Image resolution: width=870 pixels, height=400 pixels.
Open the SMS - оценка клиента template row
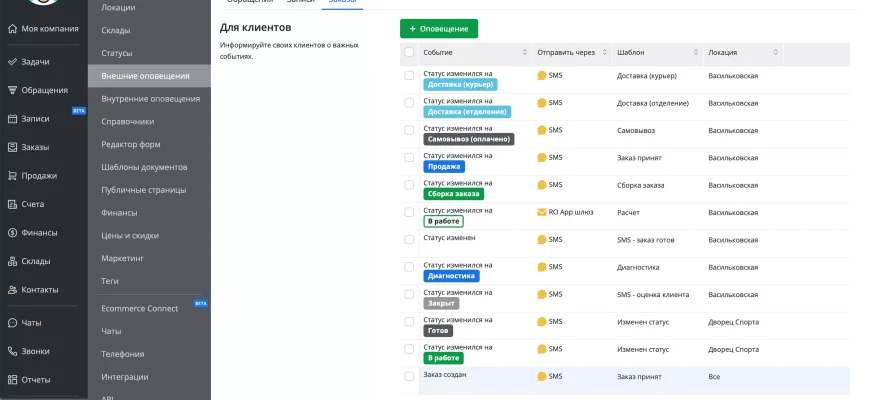(652, 294)
